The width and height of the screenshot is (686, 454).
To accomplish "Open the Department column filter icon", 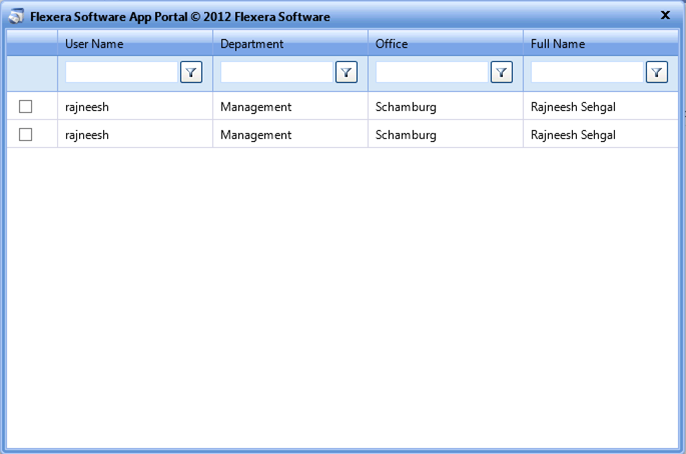I will tap(346, 72).
